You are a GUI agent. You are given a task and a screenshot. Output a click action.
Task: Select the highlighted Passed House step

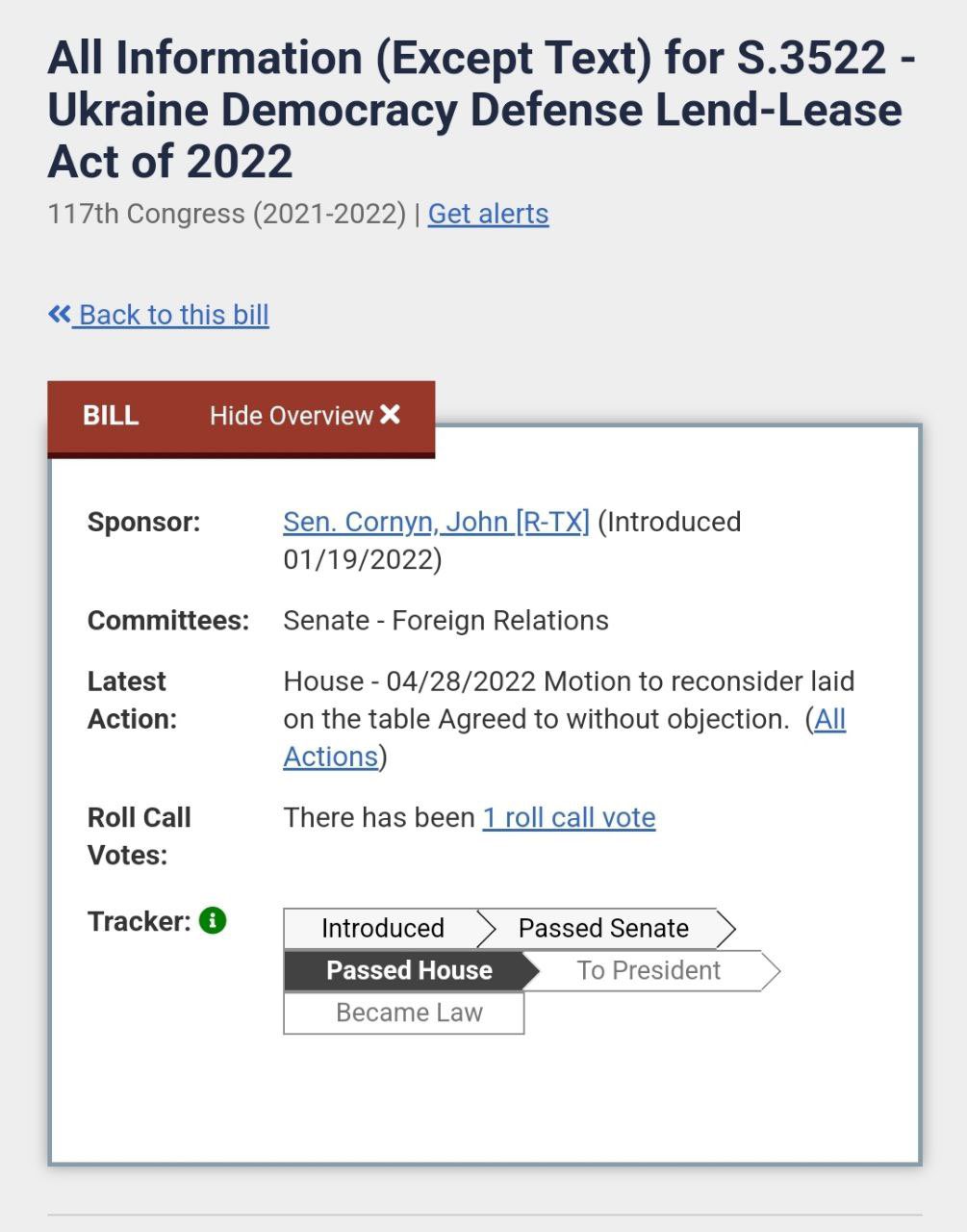(409, 970)
